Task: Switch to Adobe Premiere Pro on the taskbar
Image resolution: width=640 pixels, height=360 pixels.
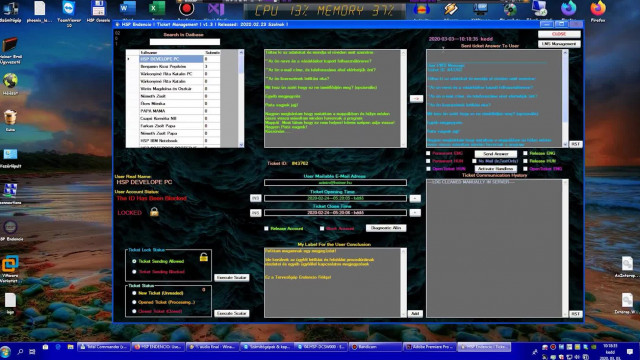Action: (x=429, y=347)
